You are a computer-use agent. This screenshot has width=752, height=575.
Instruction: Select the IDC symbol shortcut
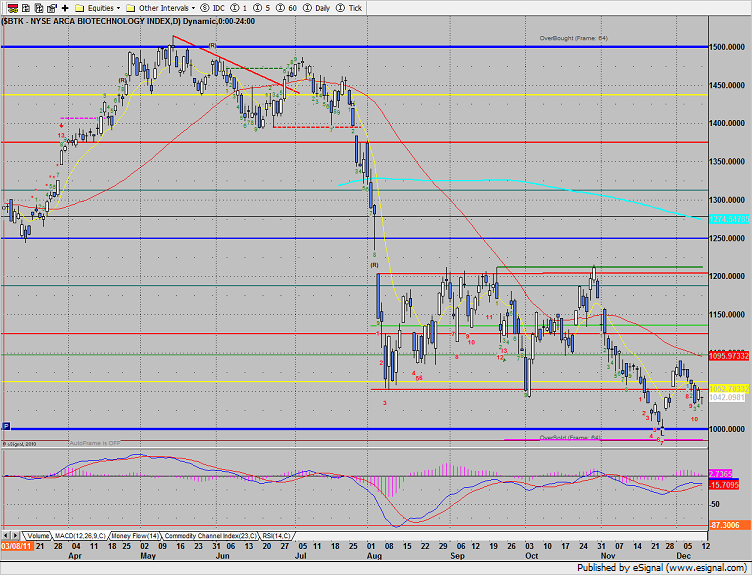[212, 8]
